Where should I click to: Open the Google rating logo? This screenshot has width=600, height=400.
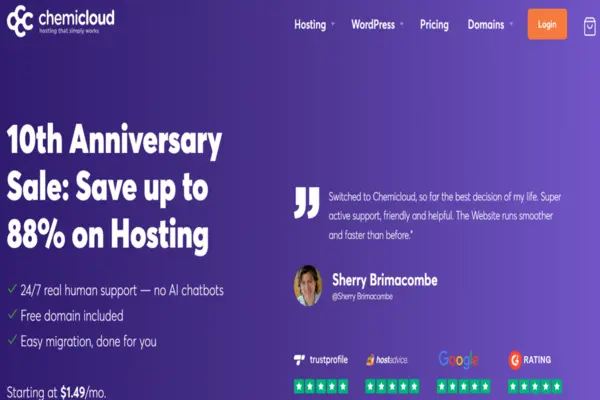[458, 359]
